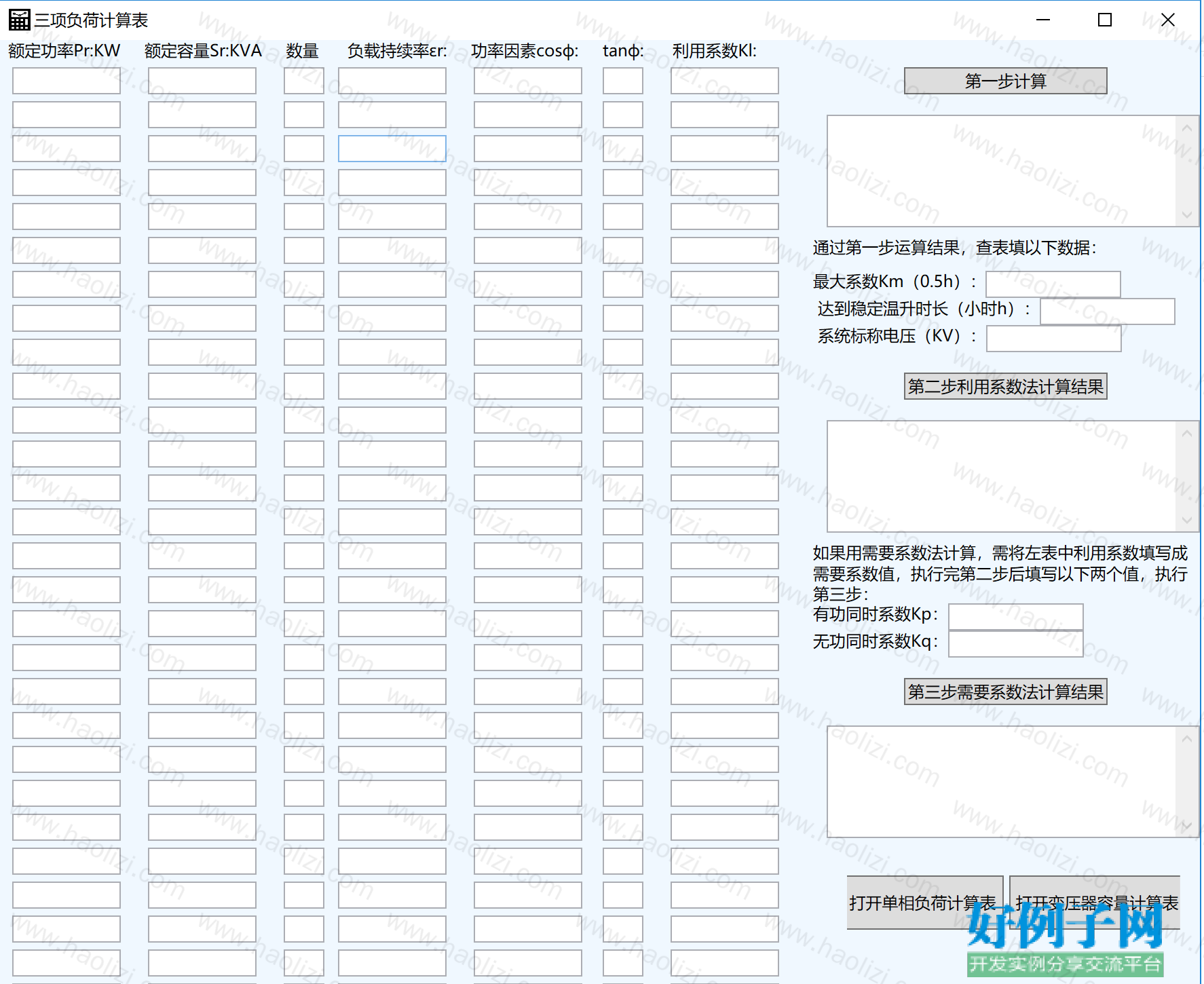The height and width of the screenshot is (984, 1204).
Task: Click first row of 利用系数Kl column
Action: coord(725,81)
